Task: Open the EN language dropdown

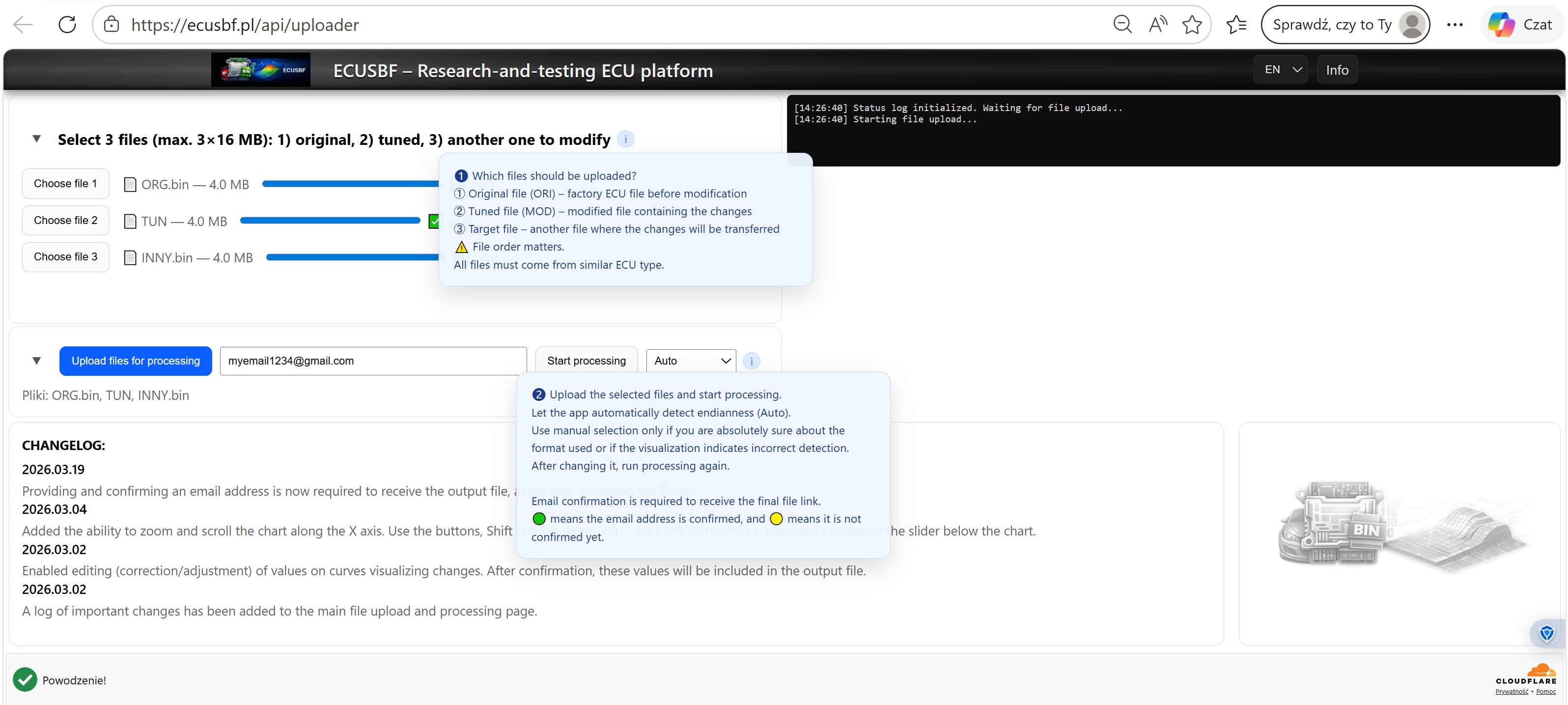Action: (1280, 69)
